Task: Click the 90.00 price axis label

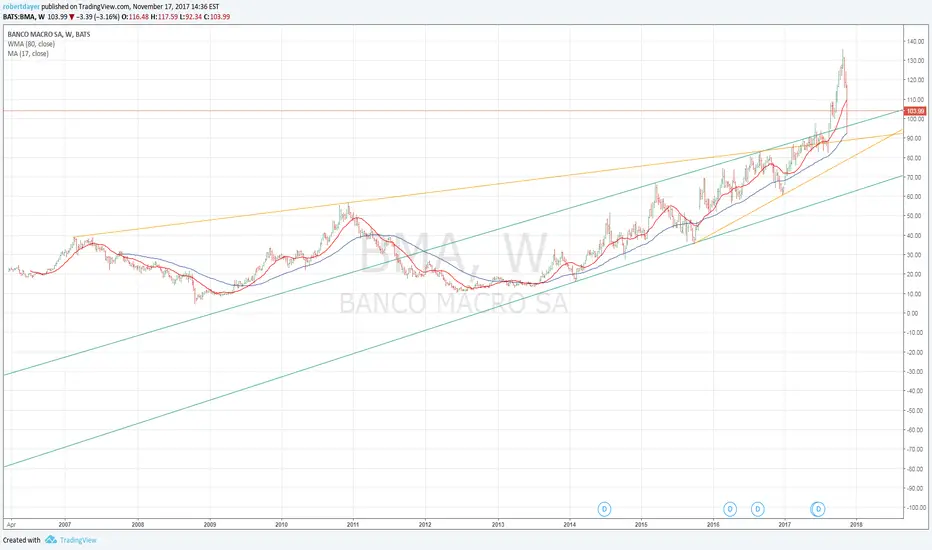Action: [914, 139]
